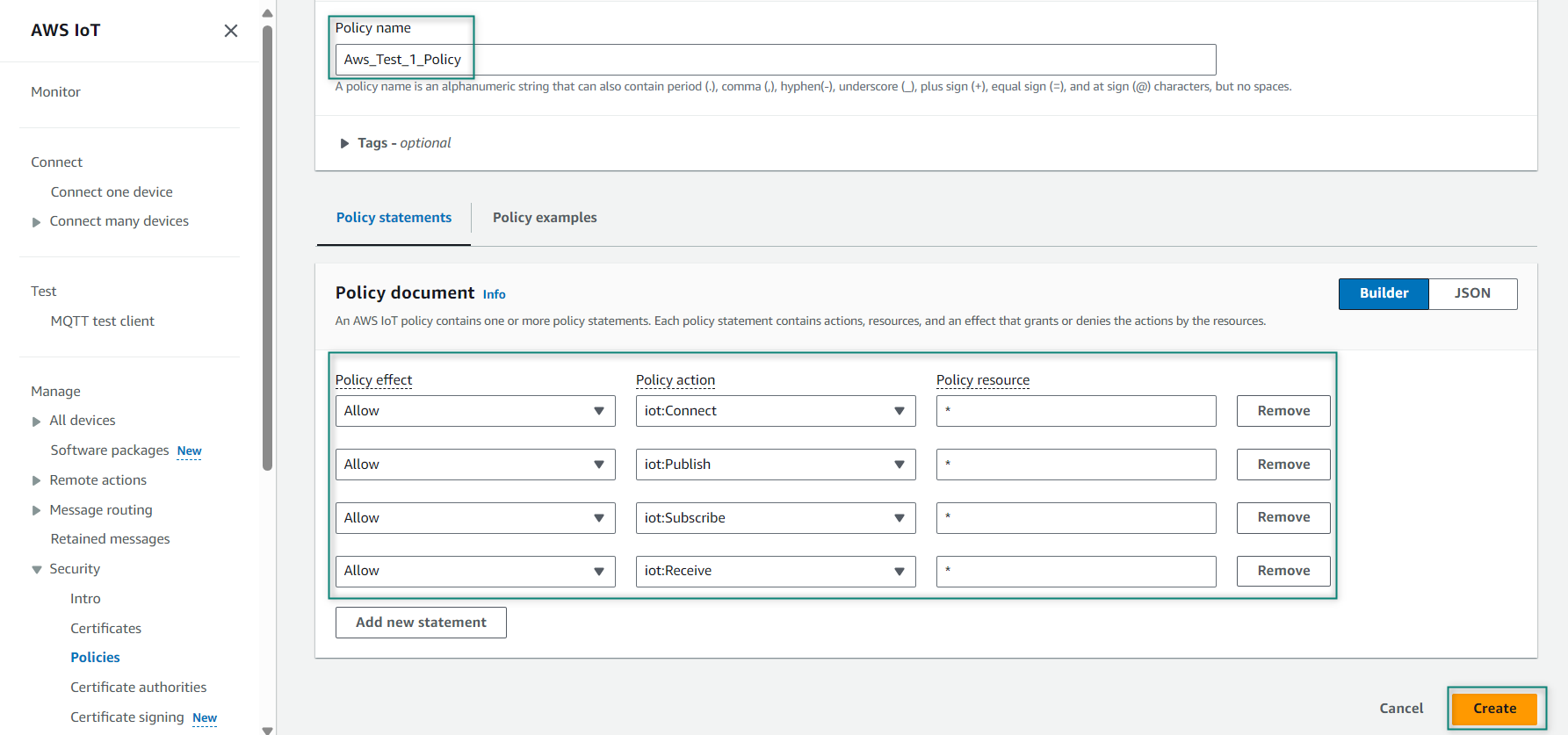Expand the Tags optional section
This screenshot has height=735, width=1568.
[x=344, y=143]
